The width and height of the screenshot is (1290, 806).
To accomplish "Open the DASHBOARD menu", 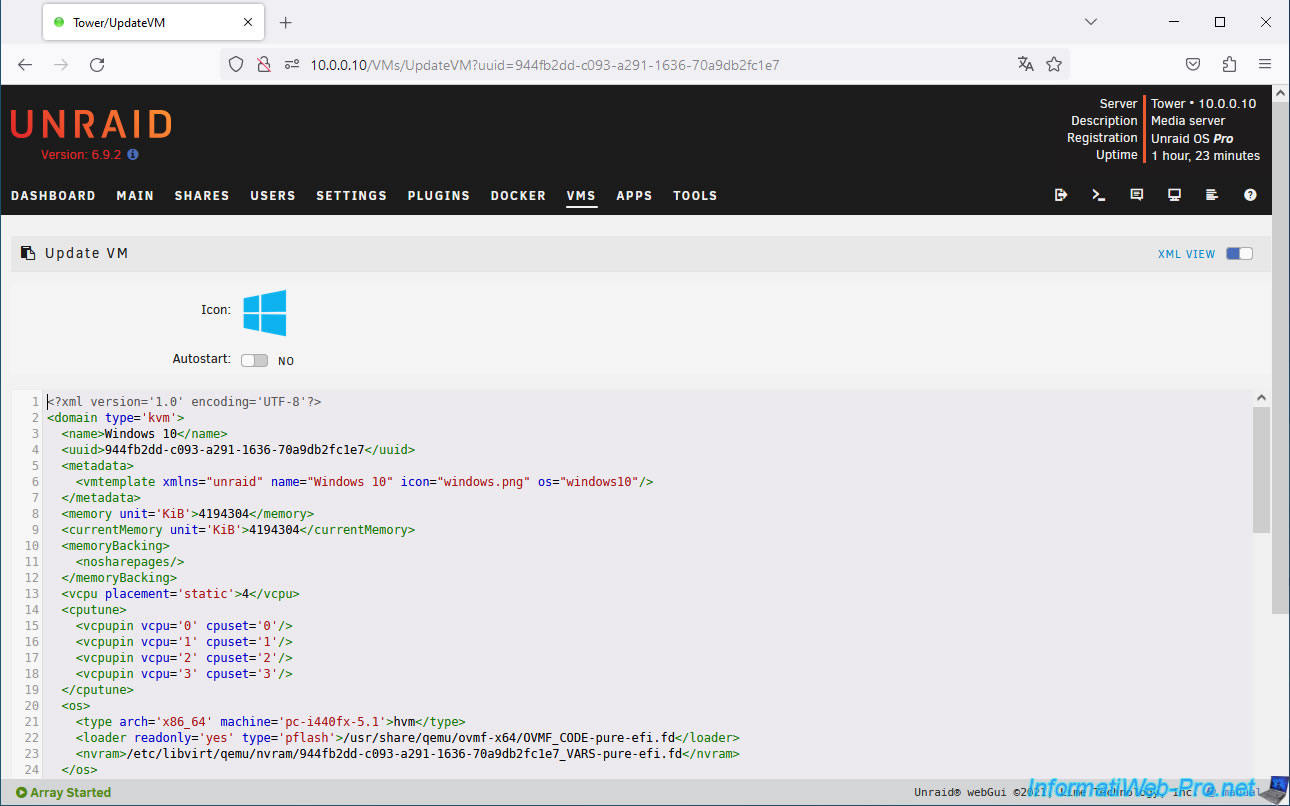I will (x=53, y=196).
